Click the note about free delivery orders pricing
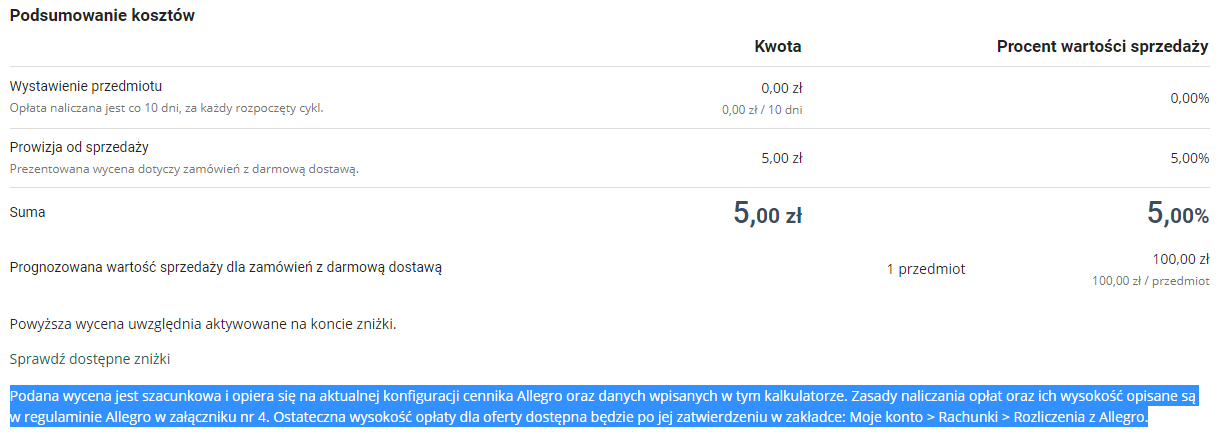This screenshot has width=1232, height=446. 184,168
